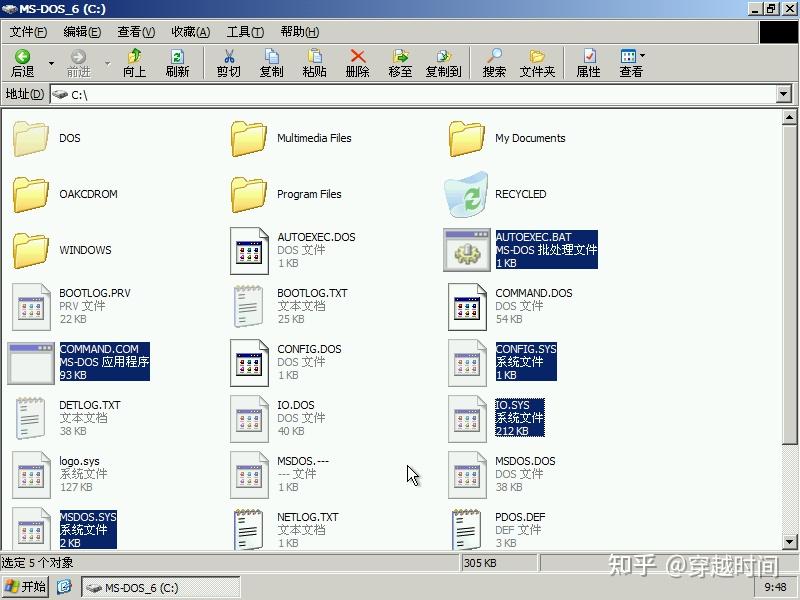Image resolution: width=800 pixels, height=600 pixels.
Task: Click the Internet Explorer quick launch icon
Action: (x=64, y=587)
